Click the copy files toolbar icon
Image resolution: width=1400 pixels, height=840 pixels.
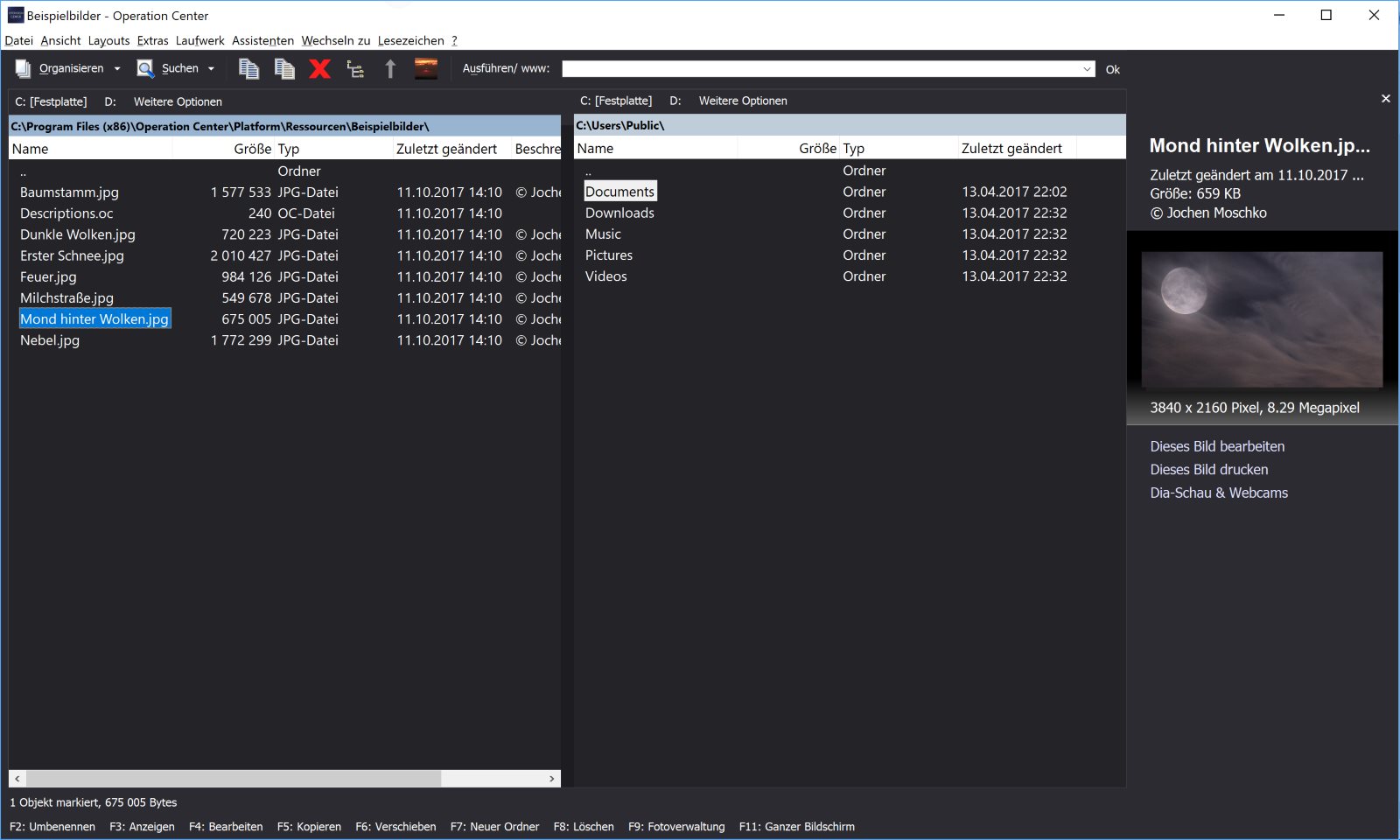pyautogui.click(x=248, y=69)
